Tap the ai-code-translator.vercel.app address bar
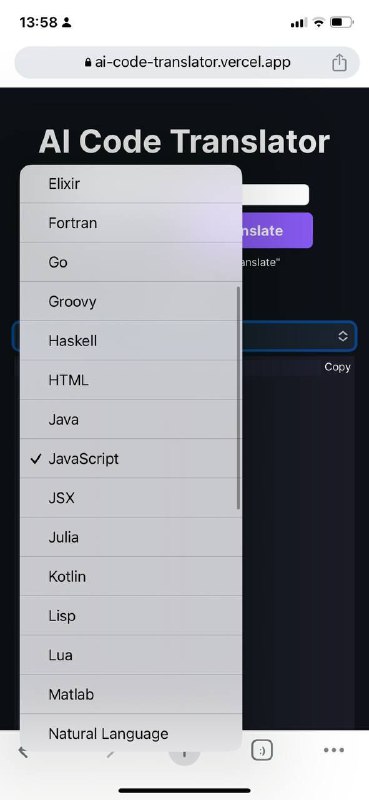369x800 pixels. tap(187, 62)
